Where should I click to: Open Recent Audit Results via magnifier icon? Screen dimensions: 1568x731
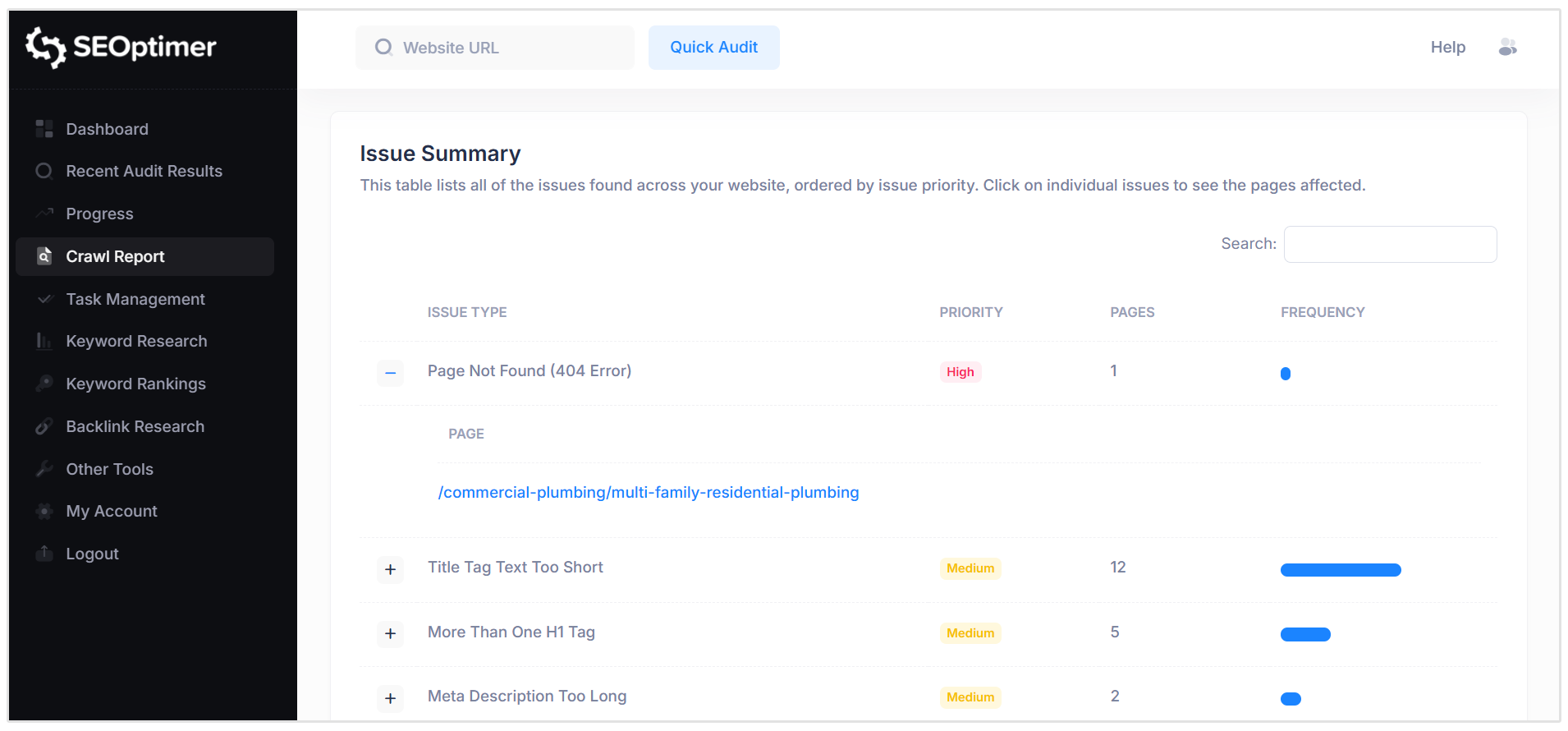pyautogui.click(x=44, y=171)
